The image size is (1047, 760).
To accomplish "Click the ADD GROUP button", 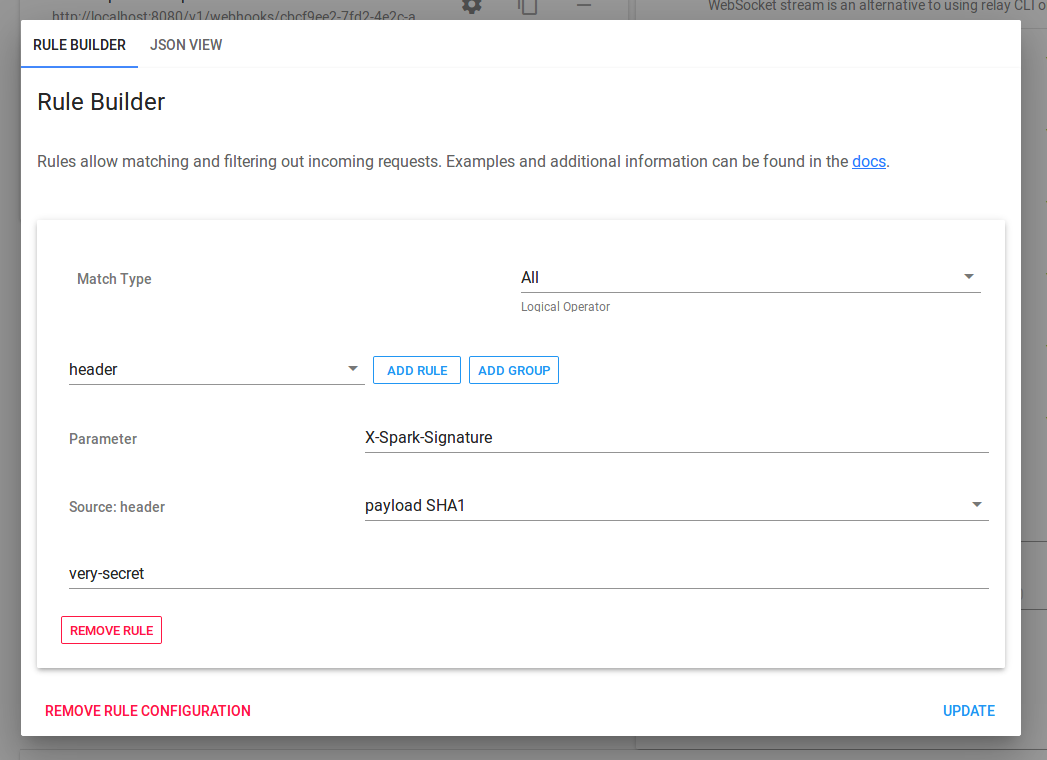I will point(513,369).
